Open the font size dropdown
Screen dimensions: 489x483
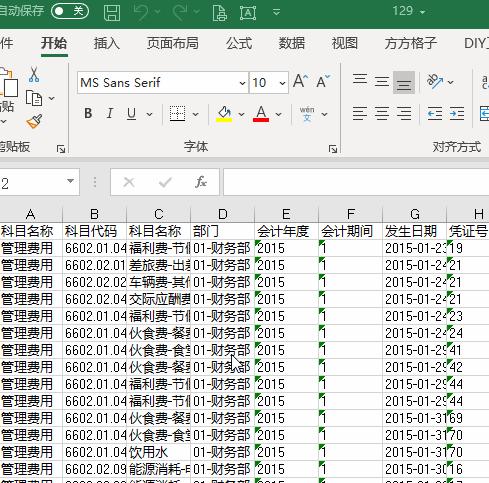pyautogui.click(x=282, y=83)
